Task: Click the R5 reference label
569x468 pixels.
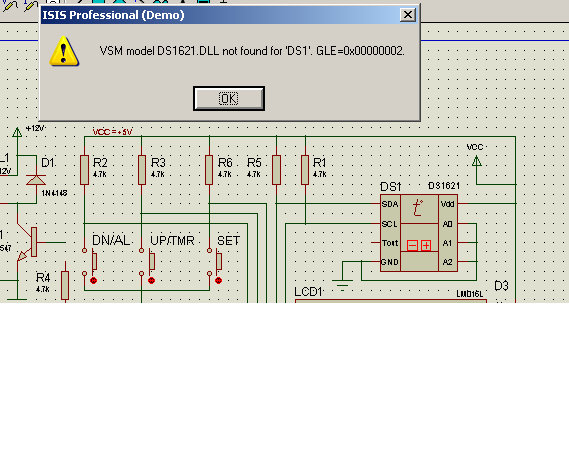Action: (254, 163)
